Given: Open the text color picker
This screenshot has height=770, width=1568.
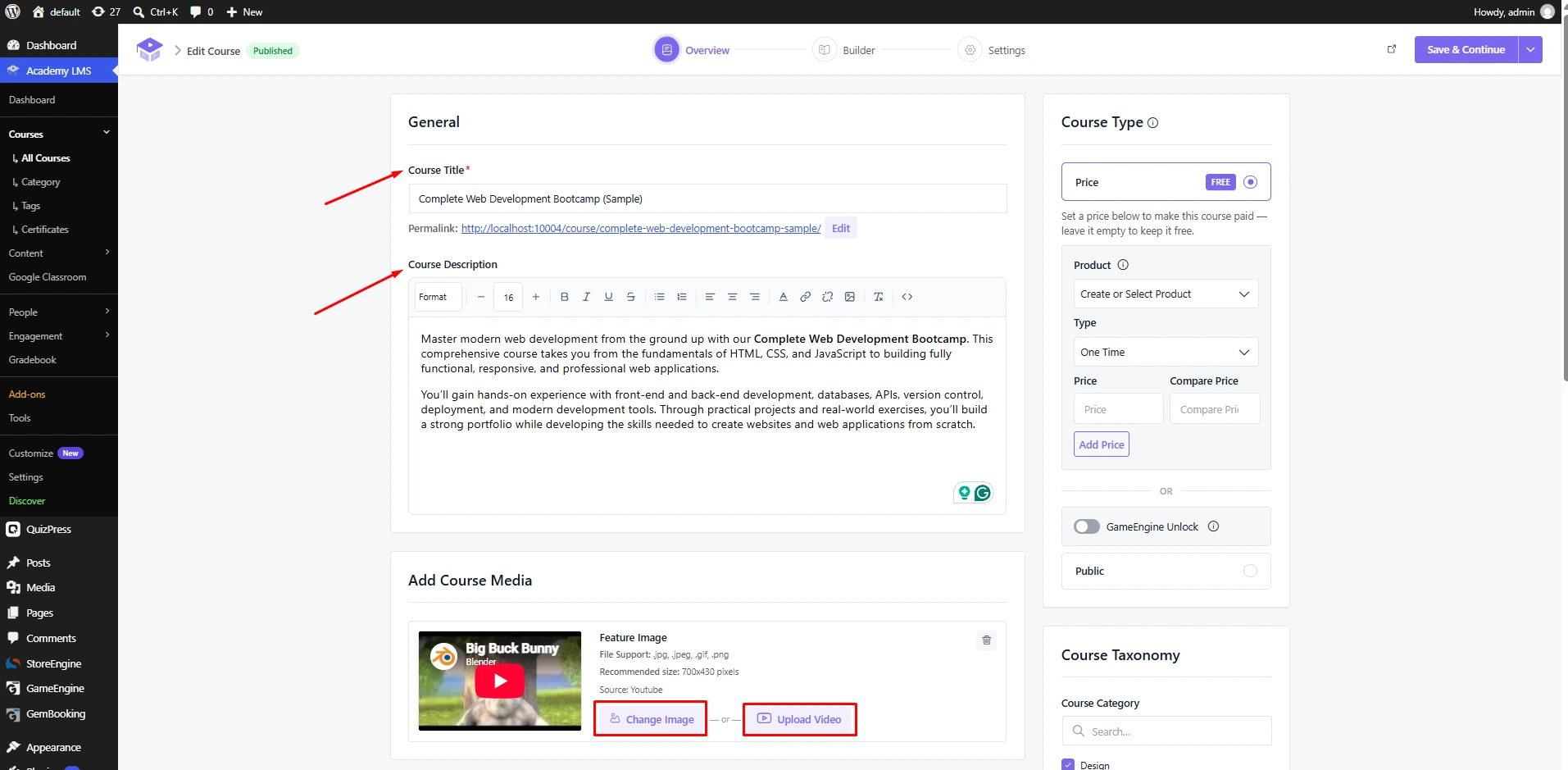Looking at the screenshot, I should click(x=783, y=297).
